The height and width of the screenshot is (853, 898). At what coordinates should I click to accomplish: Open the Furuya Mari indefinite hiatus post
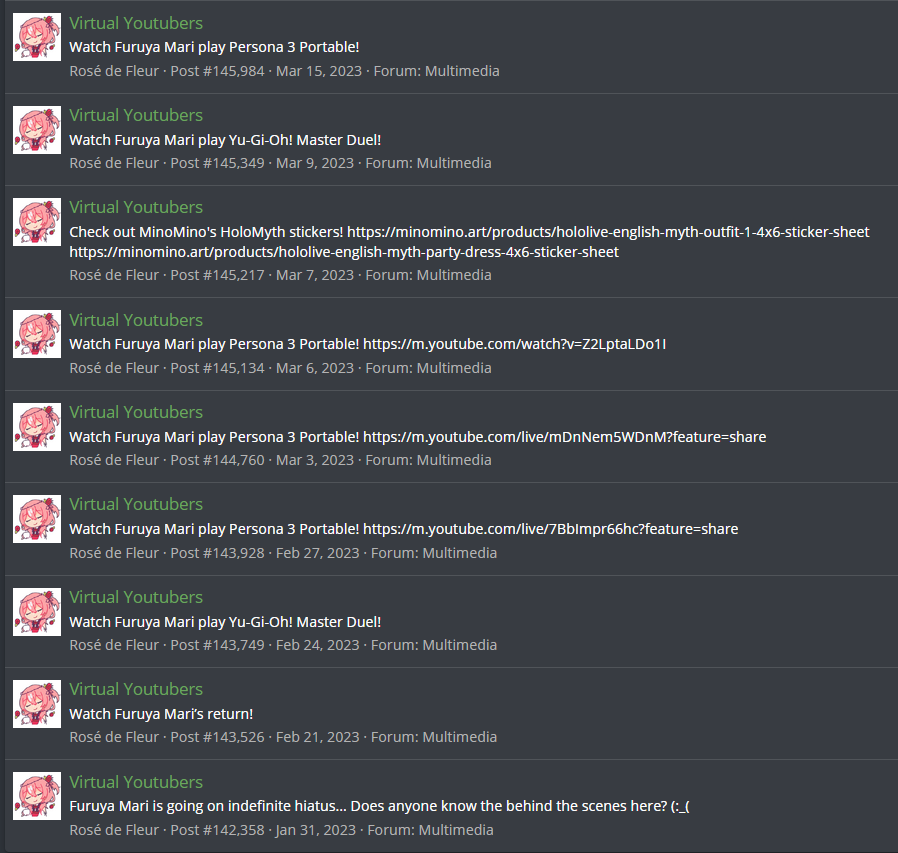[x=379, y=807]
